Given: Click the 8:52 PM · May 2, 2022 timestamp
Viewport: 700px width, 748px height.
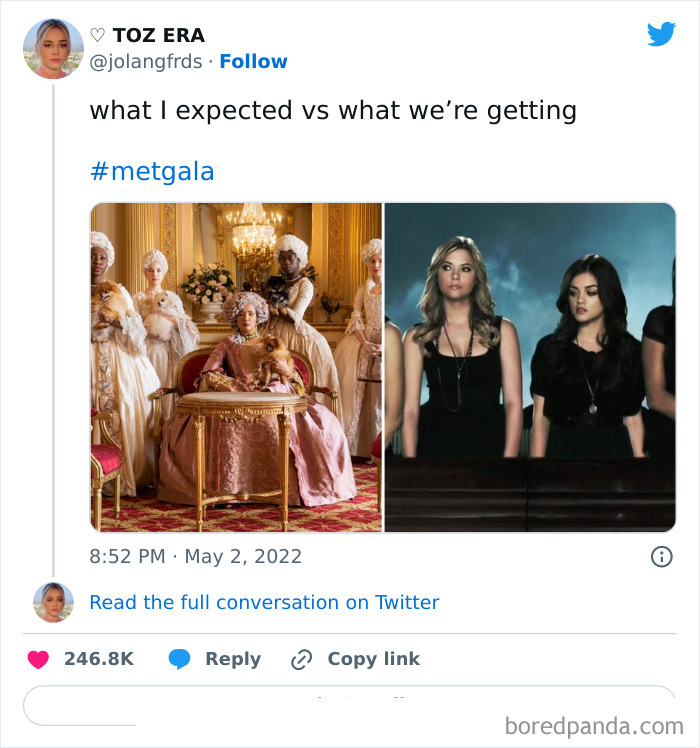Looking at the screenshot, I should (x=195, y=556).
